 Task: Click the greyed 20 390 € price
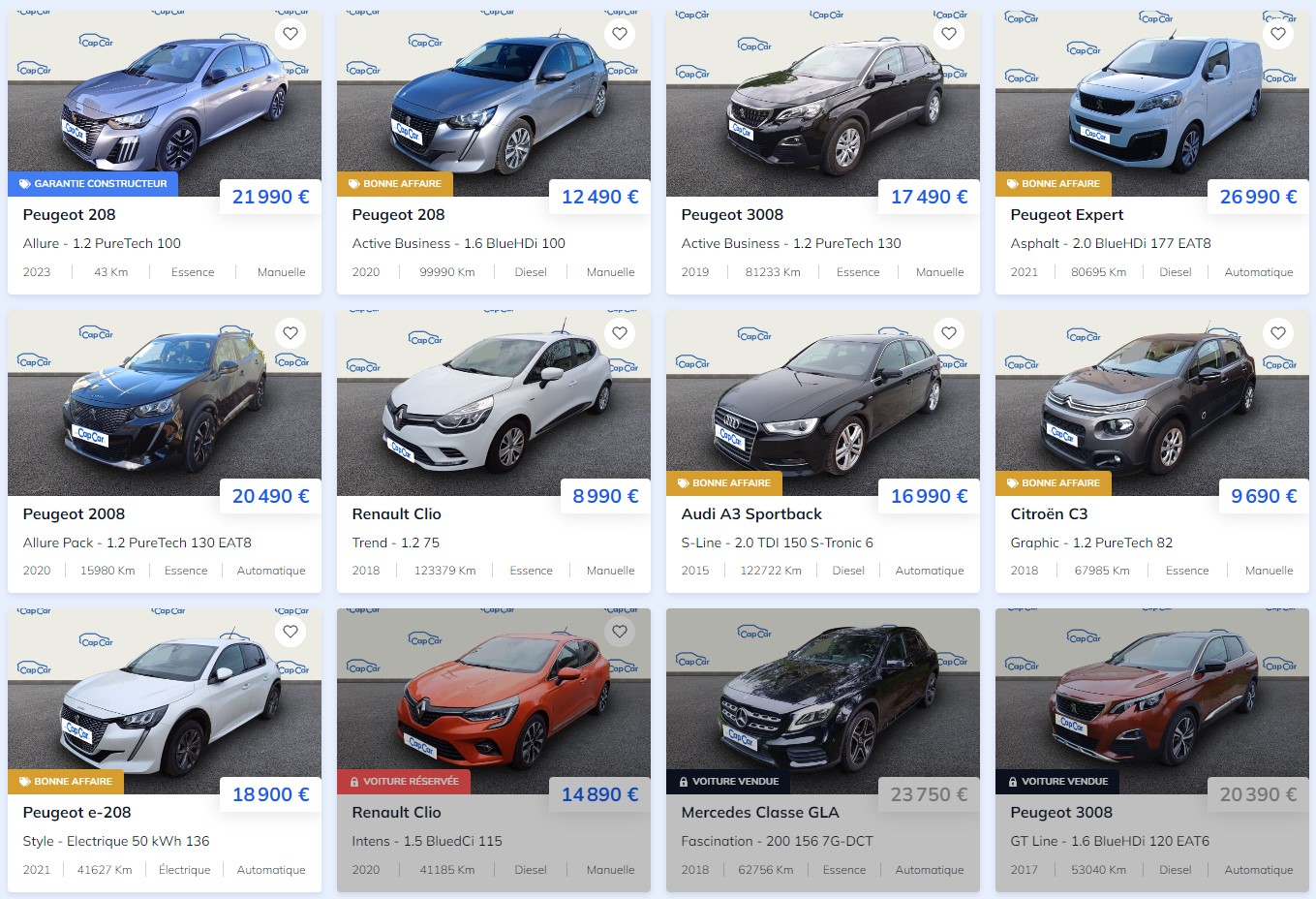coord(1259,795)
